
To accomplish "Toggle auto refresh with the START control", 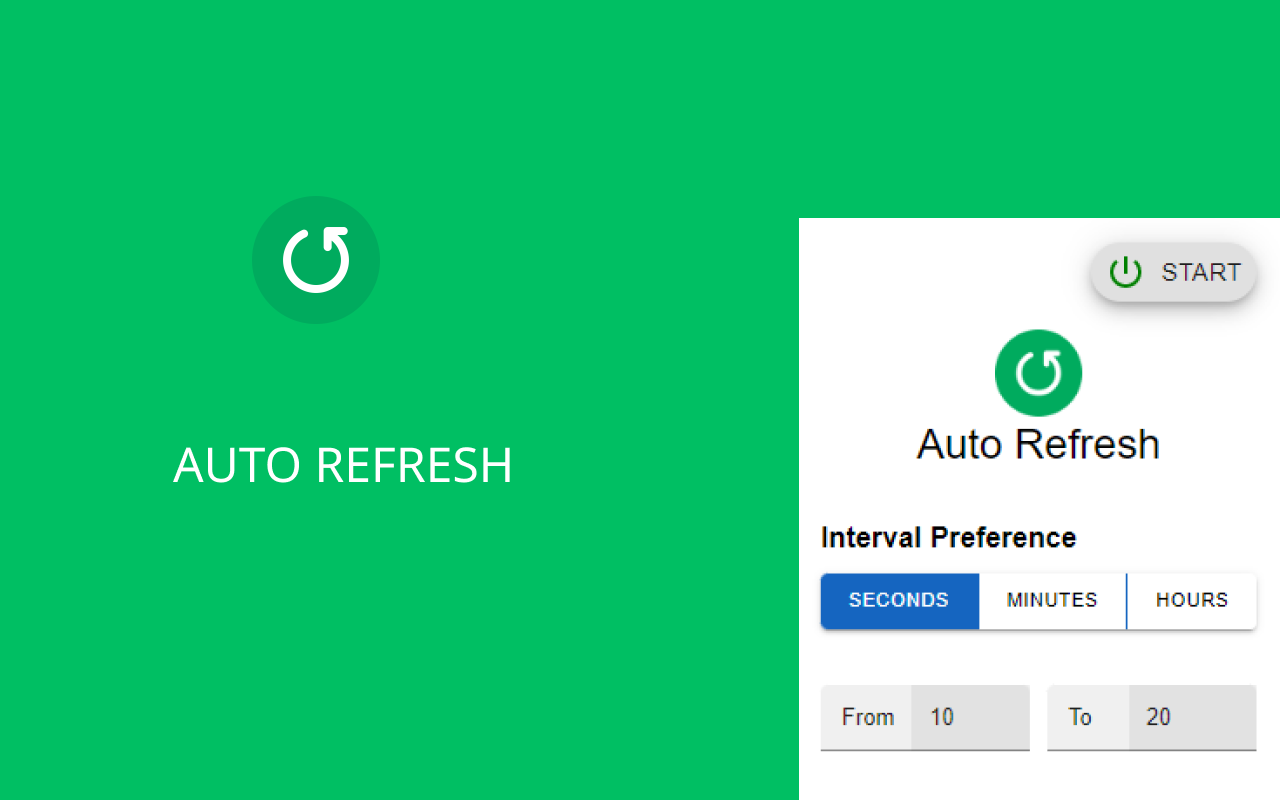I will [1173, 271].
